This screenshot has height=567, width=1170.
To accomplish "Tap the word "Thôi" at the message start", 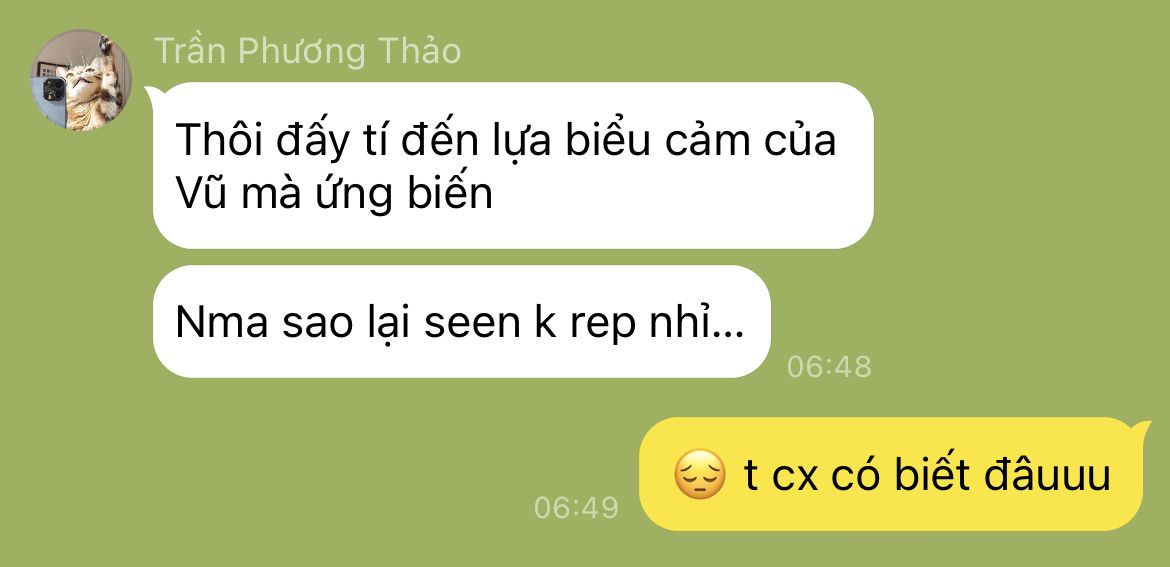I will [x=219, y=140].
